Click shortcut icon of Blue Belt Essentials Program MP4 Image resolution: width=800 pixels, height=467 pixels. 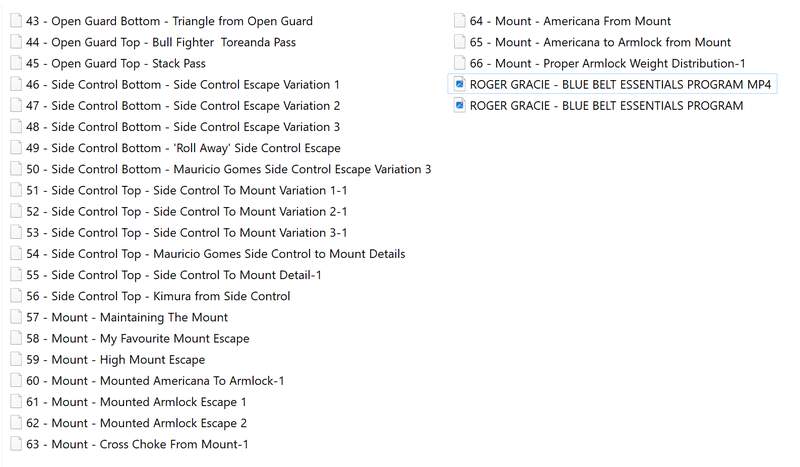coord(459,85)
